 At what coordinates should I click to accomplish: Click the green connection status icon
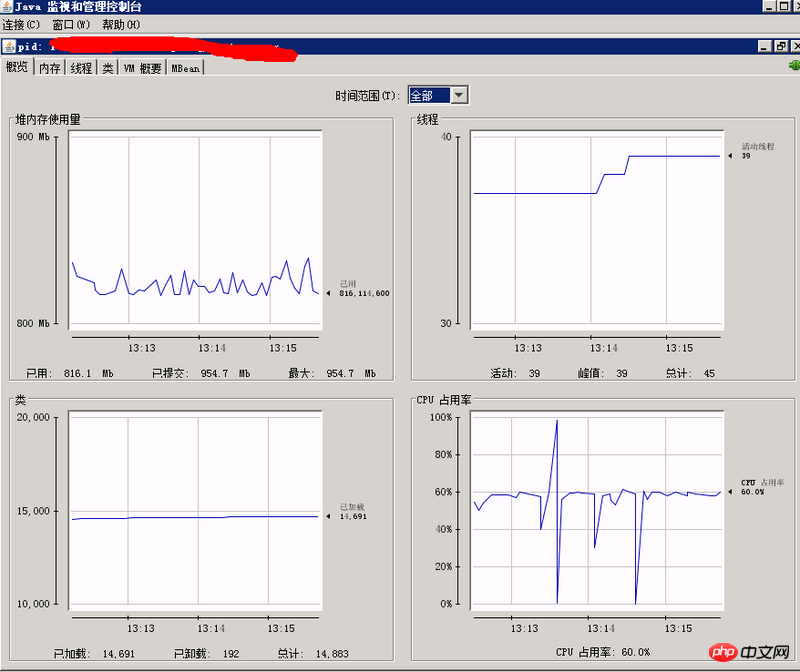coord(793,67)
